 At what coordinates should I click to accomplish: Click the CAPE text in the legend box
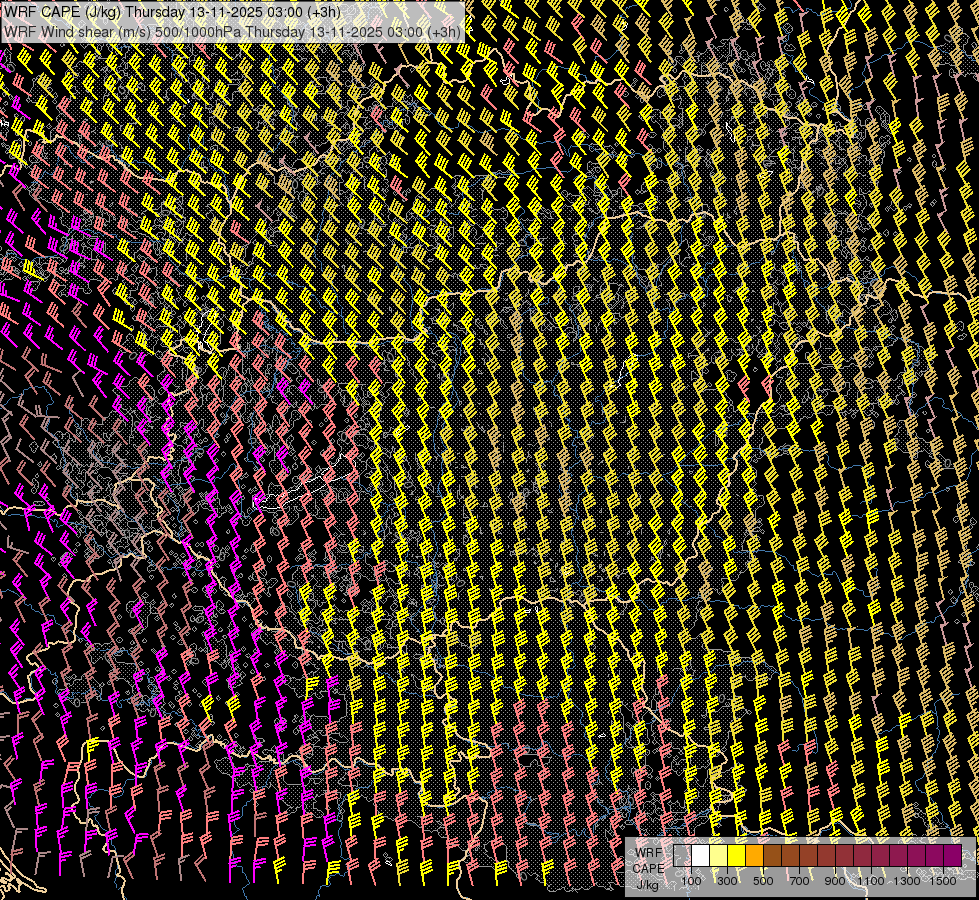pos(648,868)
